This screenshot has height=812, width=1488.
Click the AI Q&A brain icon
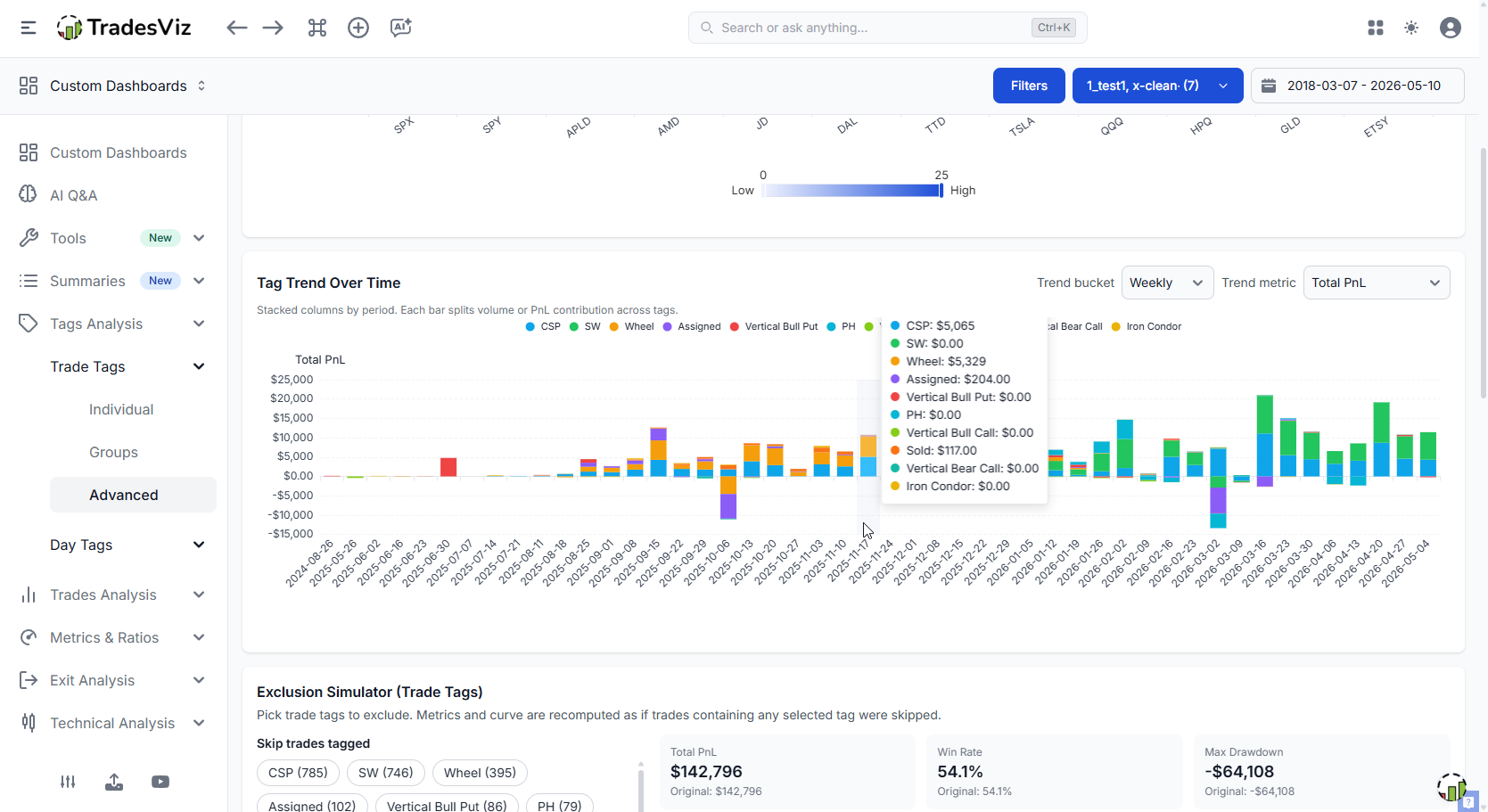[x=29, y=195]
